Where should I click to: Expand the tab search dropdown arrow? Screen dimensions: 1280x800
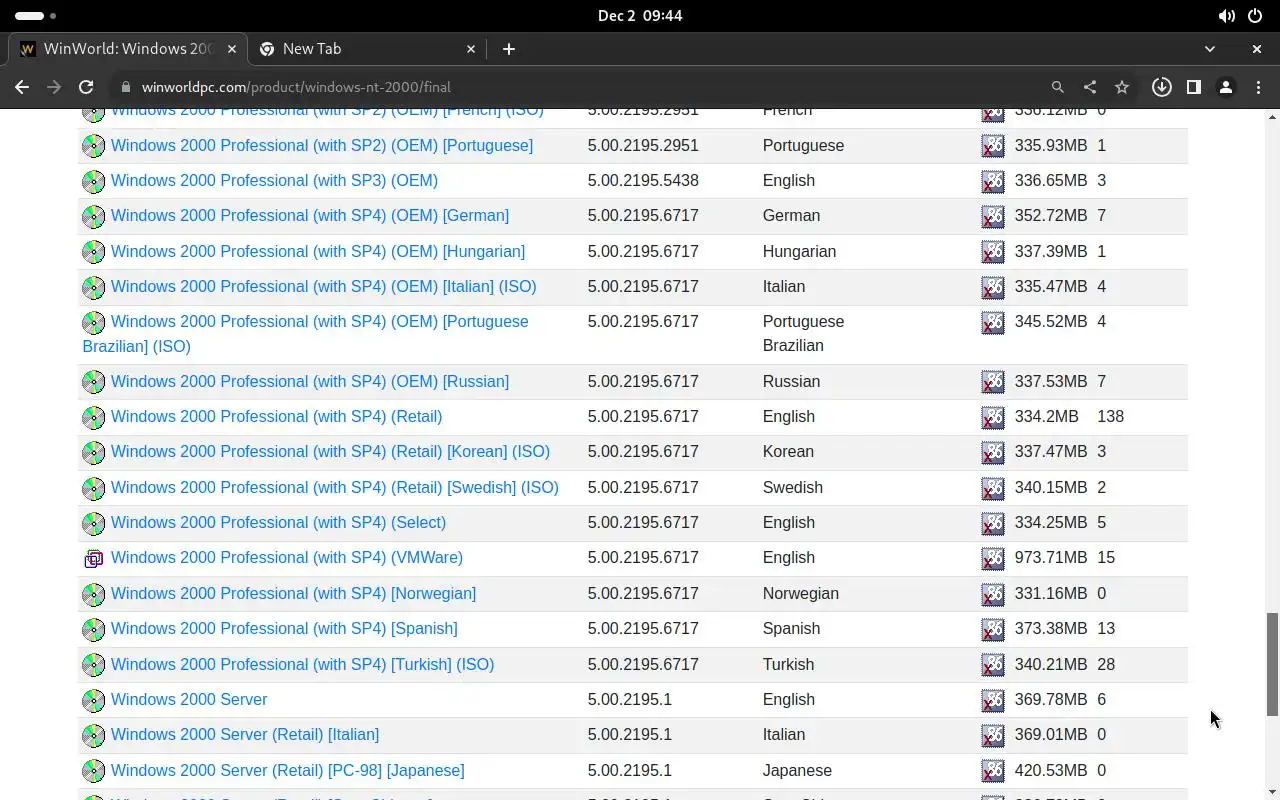[x=1210, y=48]
